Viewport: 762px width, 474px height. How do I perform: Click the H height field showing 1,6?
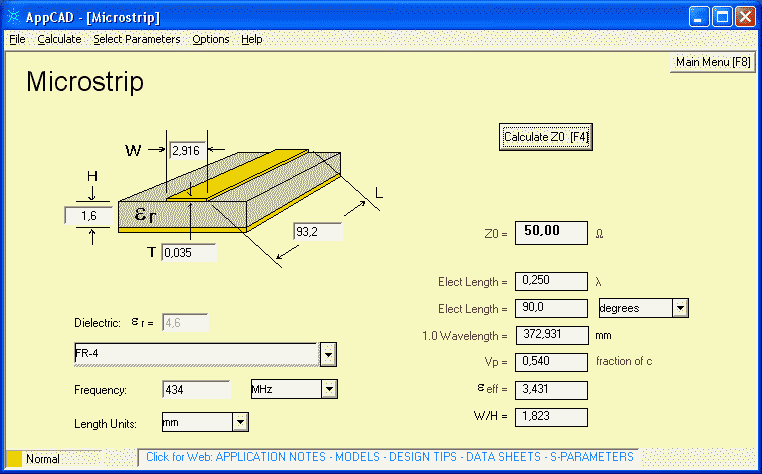(x=88, y=216)
